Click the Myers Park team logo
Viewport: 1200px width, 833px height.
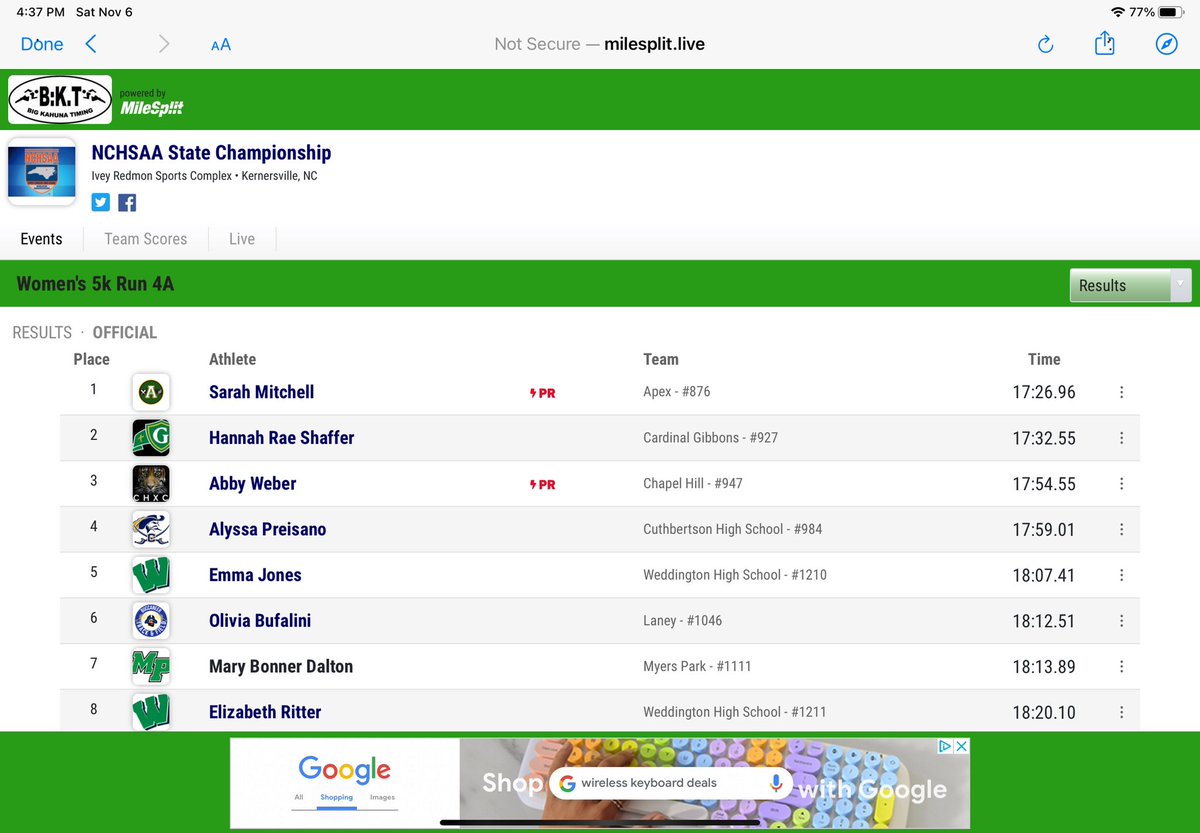(151, 666)
